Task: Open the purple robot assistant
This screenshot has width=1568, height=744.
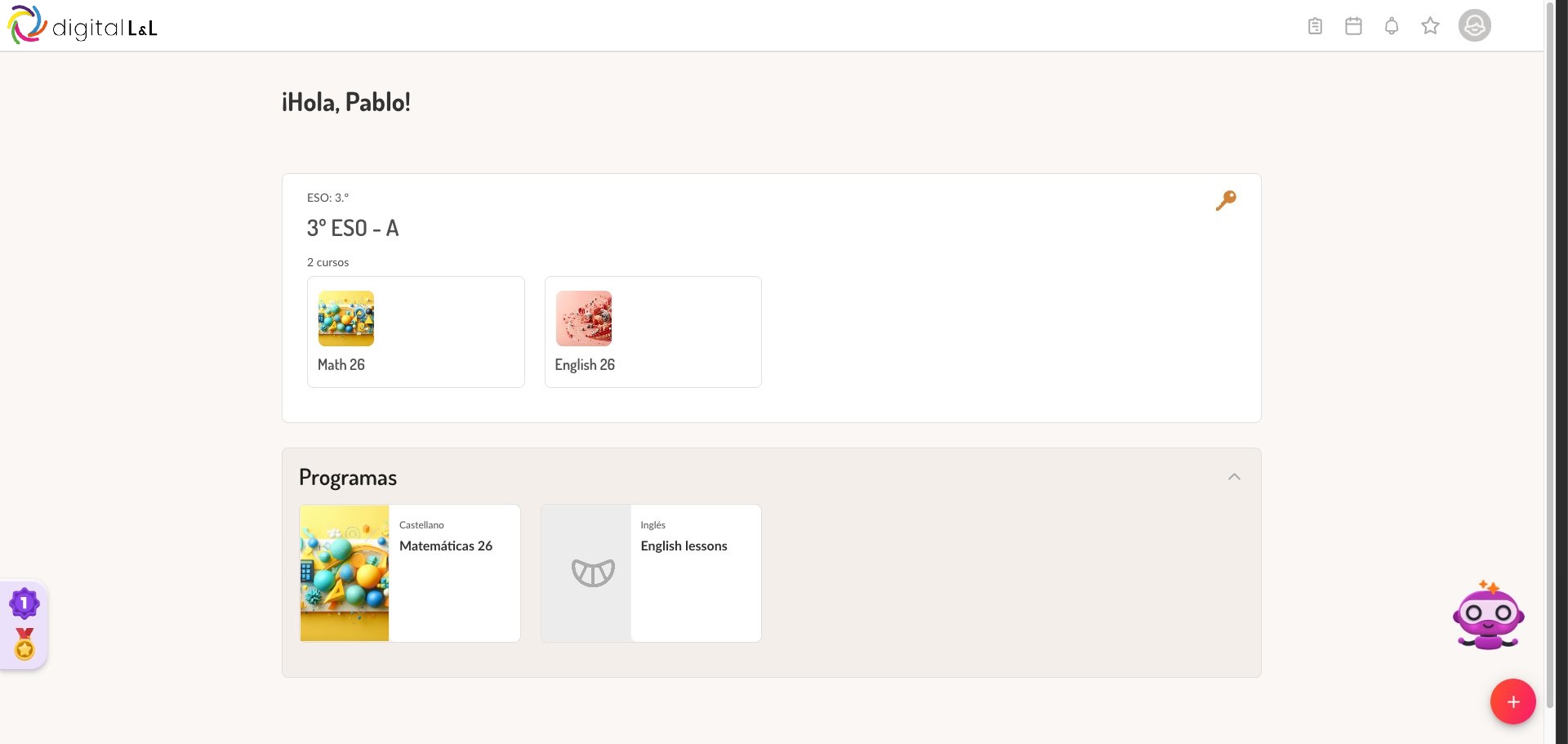Action: point(1489,615)
